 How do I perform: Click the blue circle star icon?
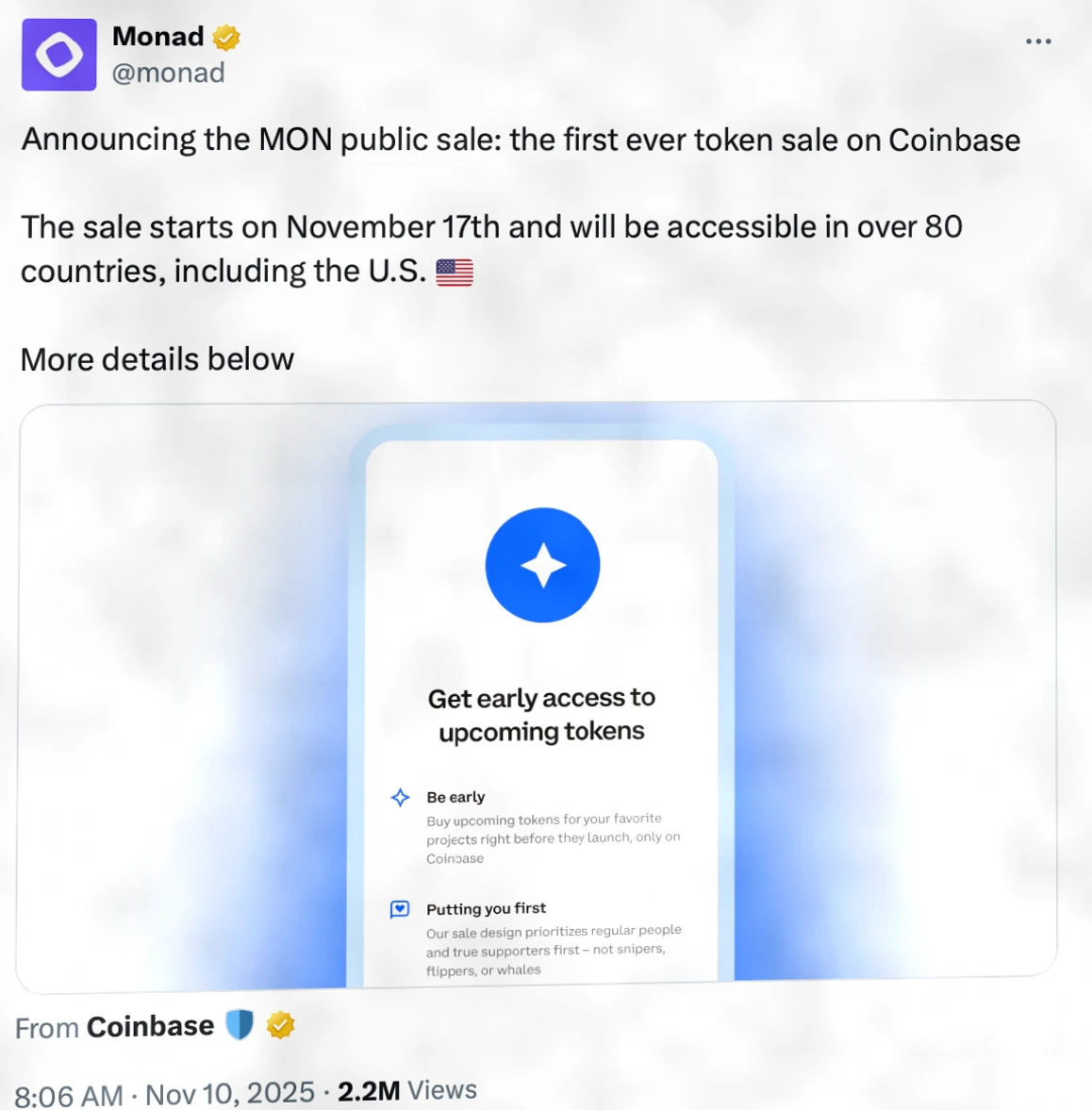(542, 565)
